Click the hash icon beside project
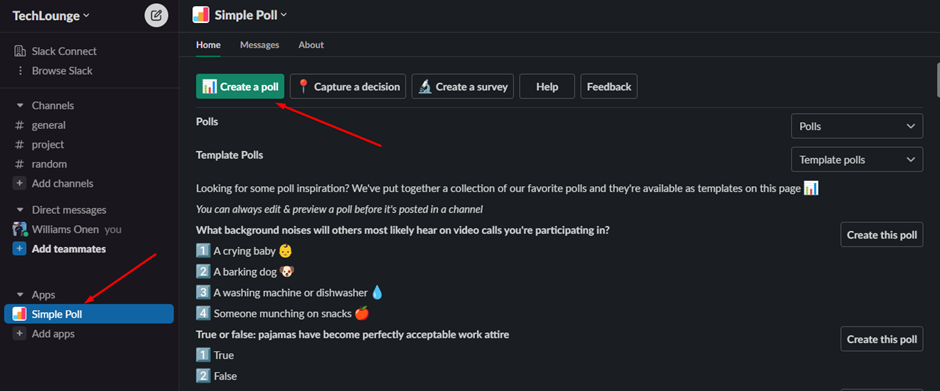This screenshot has width=940, height=391. (x=20, y=145)
